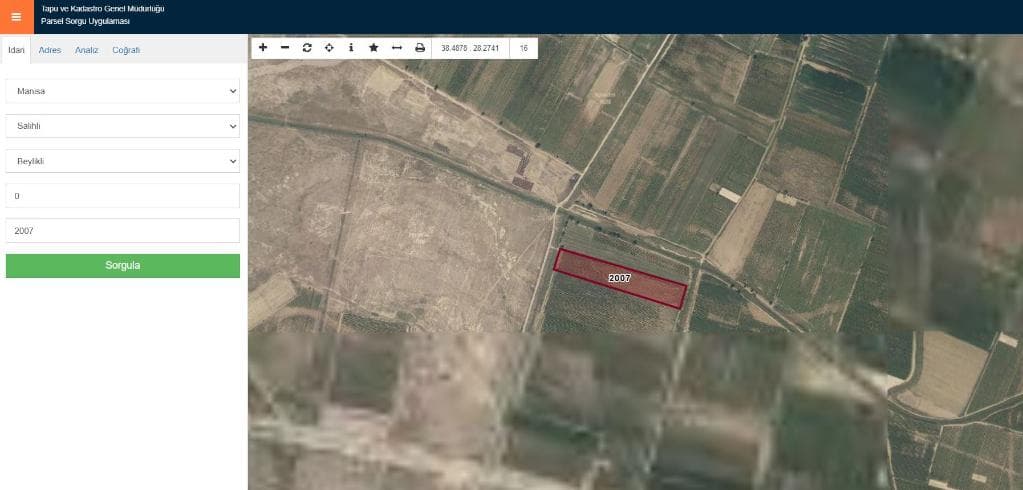The height and width of the screenshot is (490, 1023).
Task: Activate the crosshair locate tool
Action: tap(329, 48)
